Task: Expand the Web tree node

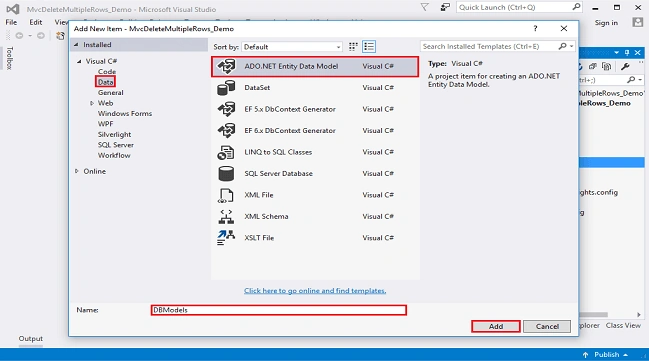Action: (x=92, y=103)
